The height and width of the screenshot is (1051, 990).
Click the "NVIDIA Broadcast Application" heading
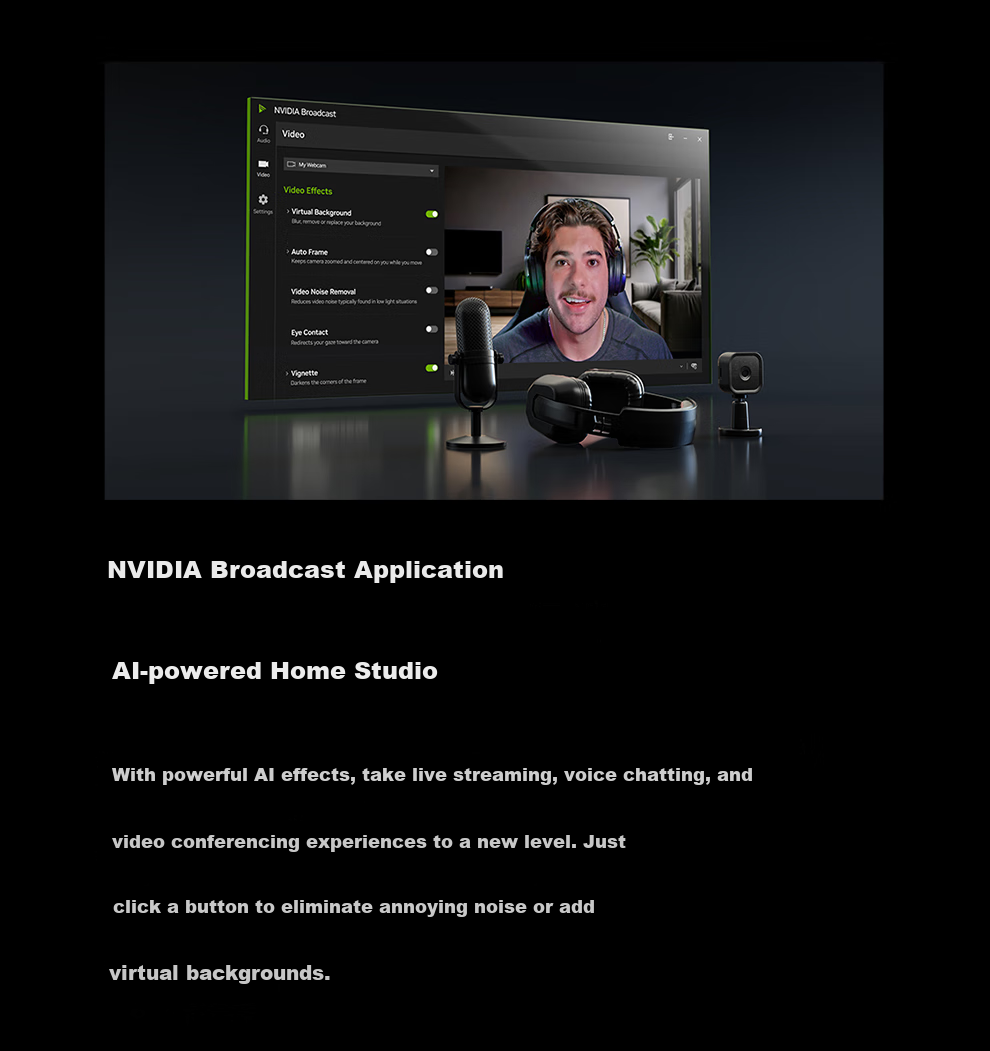pos(306,570)
